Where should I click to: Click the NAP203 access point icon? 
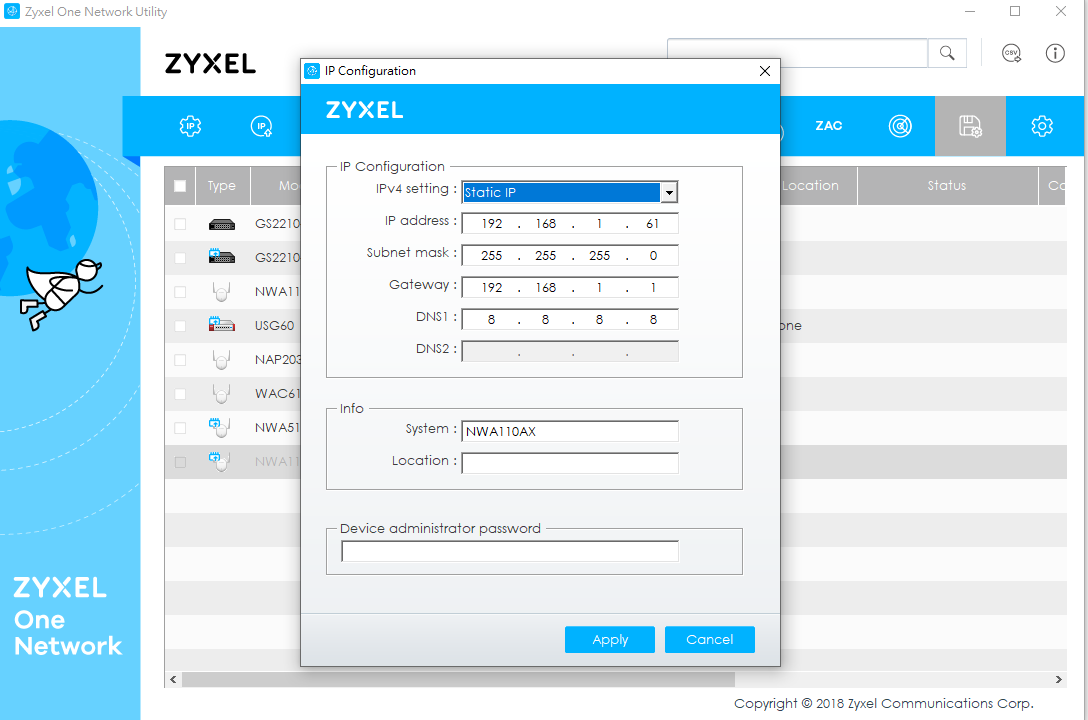(x=221, y=359)
